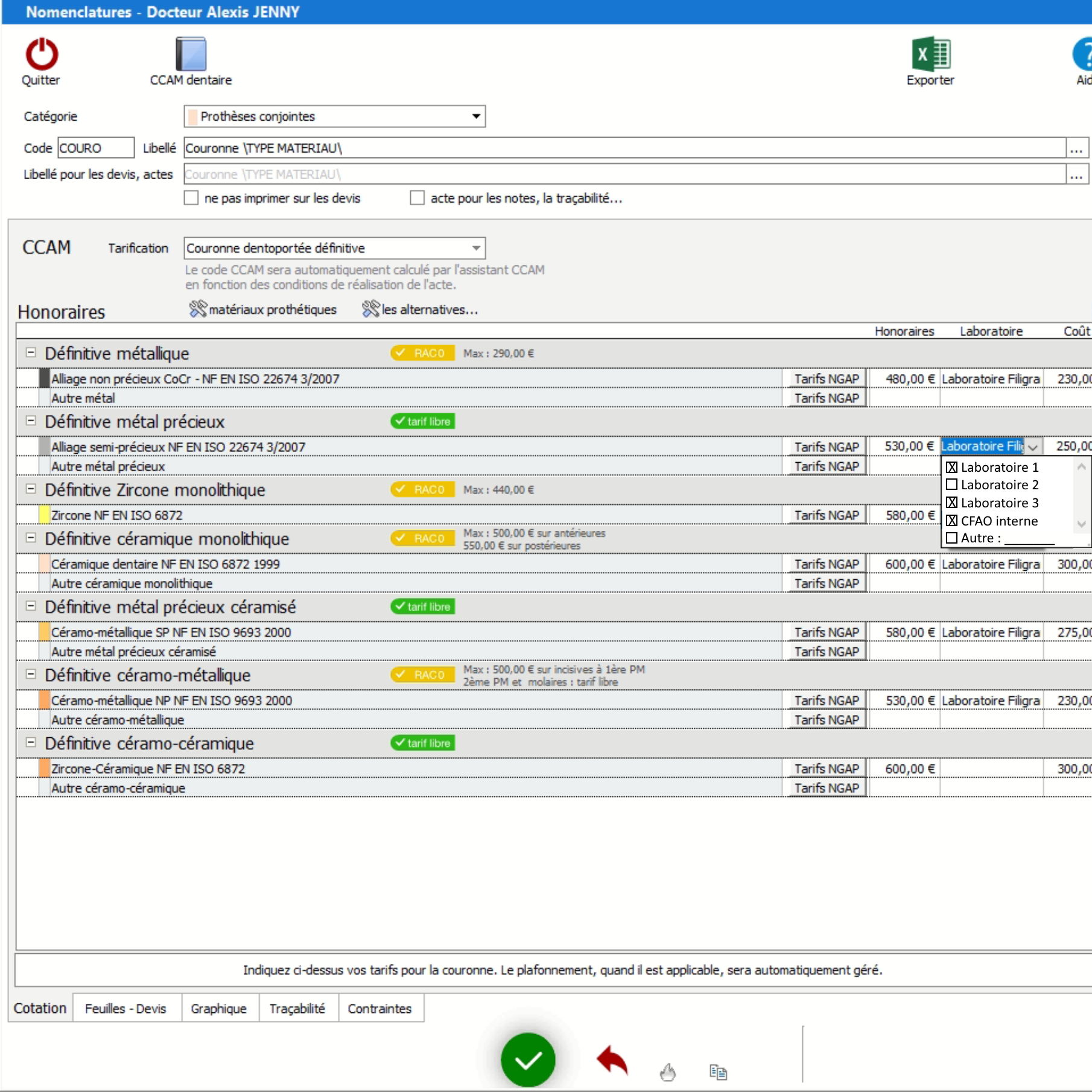Viewport: 1092px width, 1092px height.
Task: Enable 'ne pas imprimer sur les devis'
Action: coord(191,198)
